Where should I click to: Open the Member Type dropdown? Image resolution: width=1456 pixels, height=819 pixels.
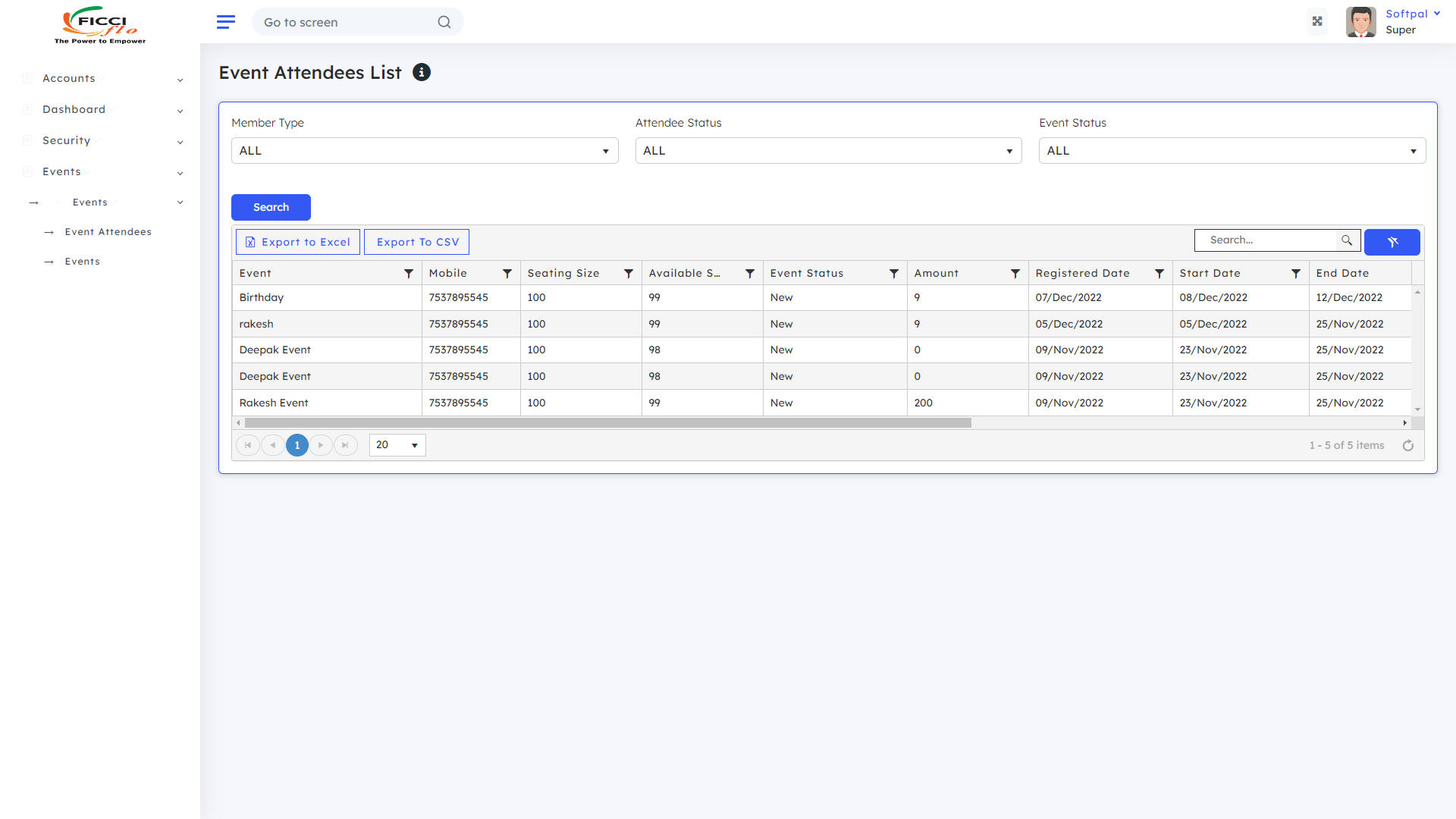(425, 151)
